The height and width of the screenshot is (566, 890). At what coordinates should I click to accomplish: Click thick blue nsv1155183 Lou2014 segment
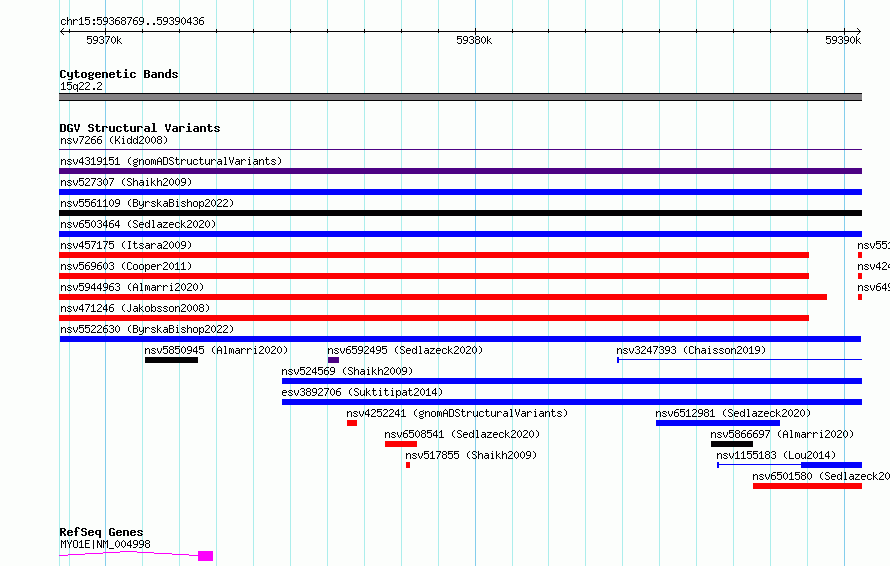[x=832, y=465]
